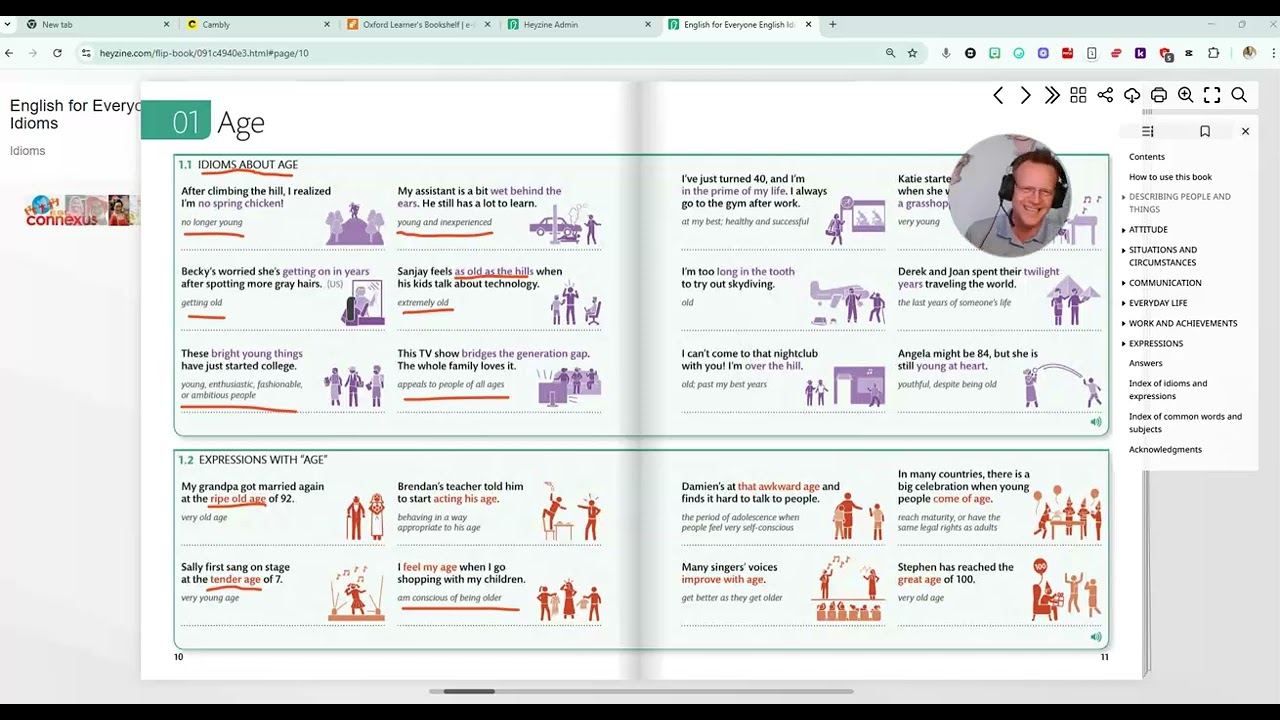The height and width of the screenshot is (720, 1280).
Task: Click the browser back button
Action: pos(9,53)
